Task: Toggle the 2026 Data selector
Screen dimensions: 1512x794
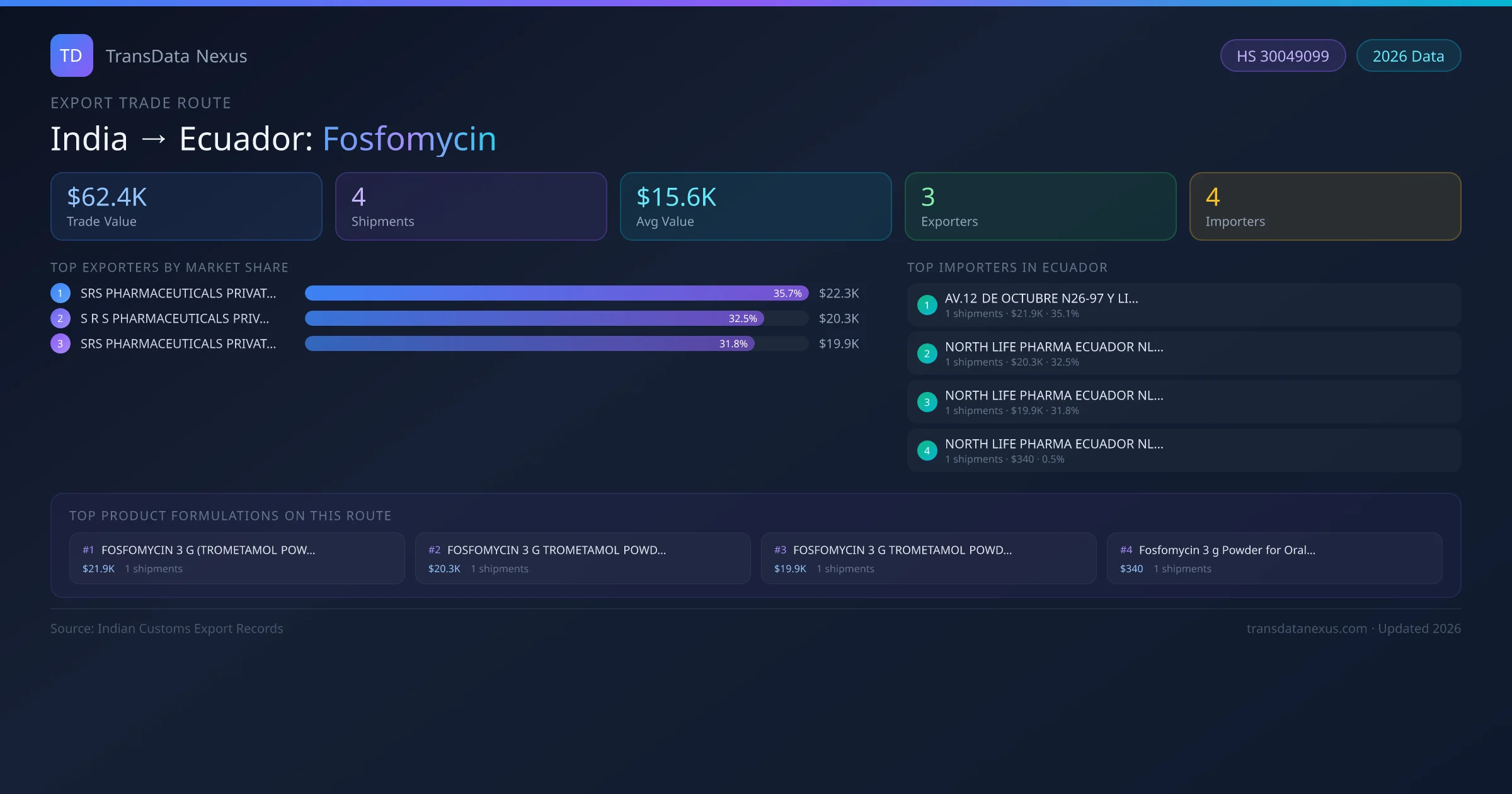Action: (1409, 55)
